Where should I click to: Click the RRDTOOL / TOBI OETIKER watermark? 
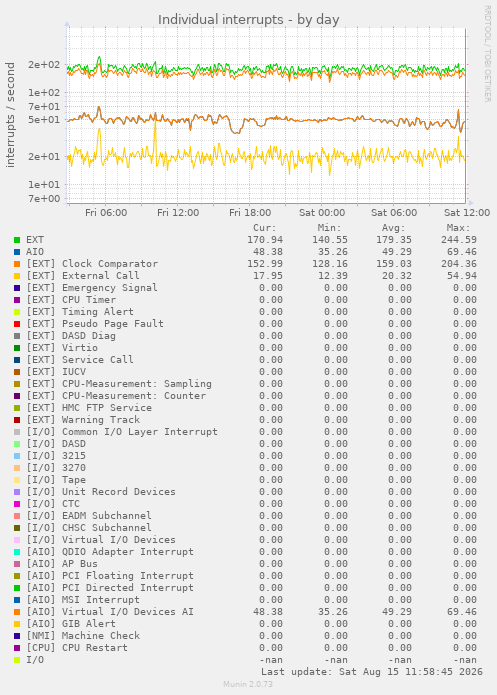[x=487, y=54]
